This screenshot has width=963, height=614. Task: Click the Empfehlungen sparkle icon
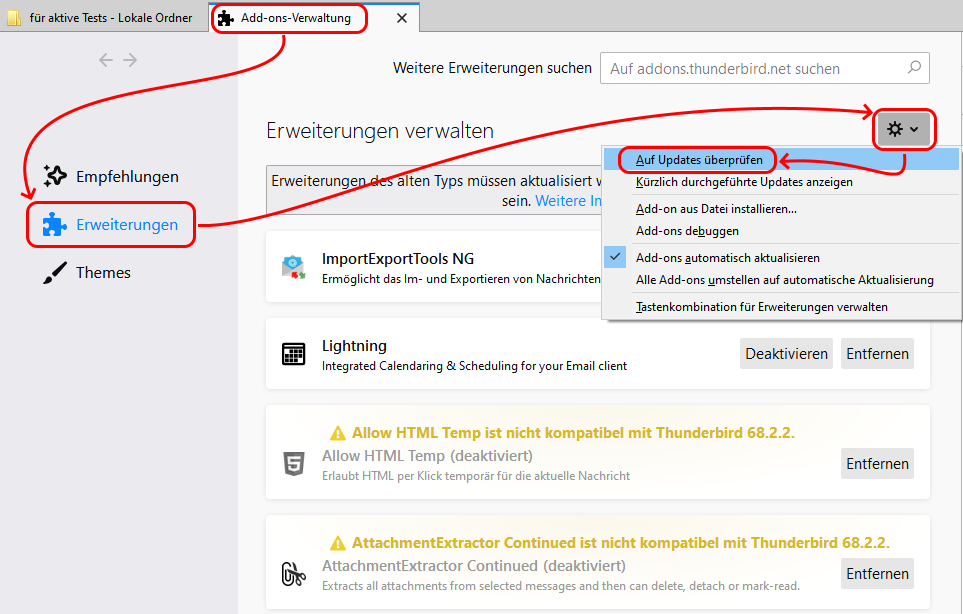[x=55, y=176]
